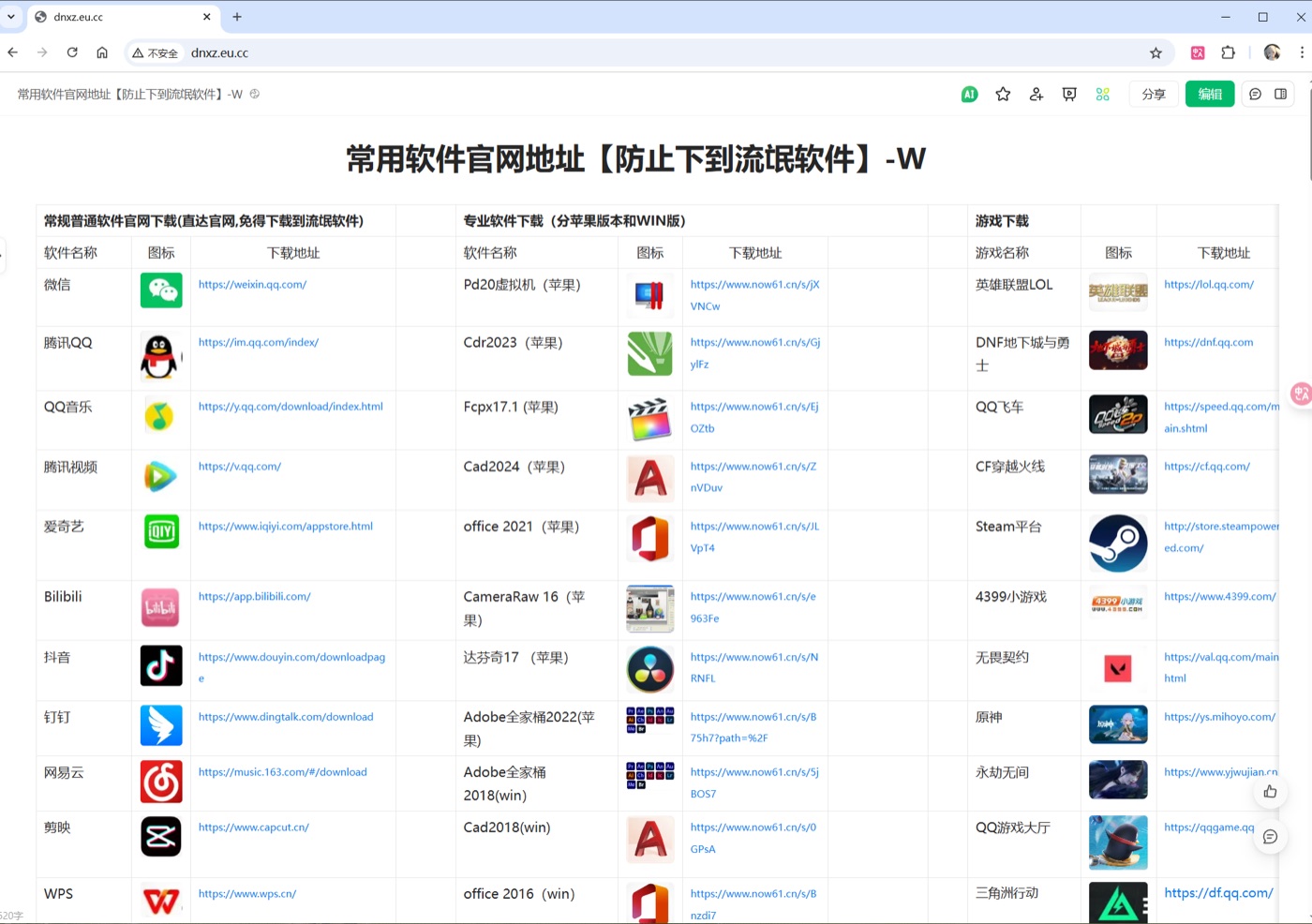
Task: Click the Chrome profile avatar
Action: coord(1272,52)
